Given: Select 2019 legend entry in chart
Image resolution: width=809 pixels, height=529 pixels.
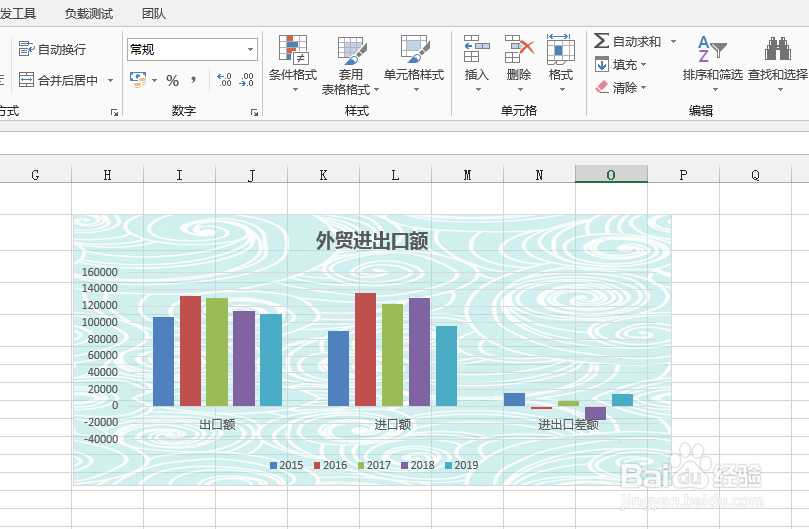Looking at the screenshot, I should click(462, 465).
